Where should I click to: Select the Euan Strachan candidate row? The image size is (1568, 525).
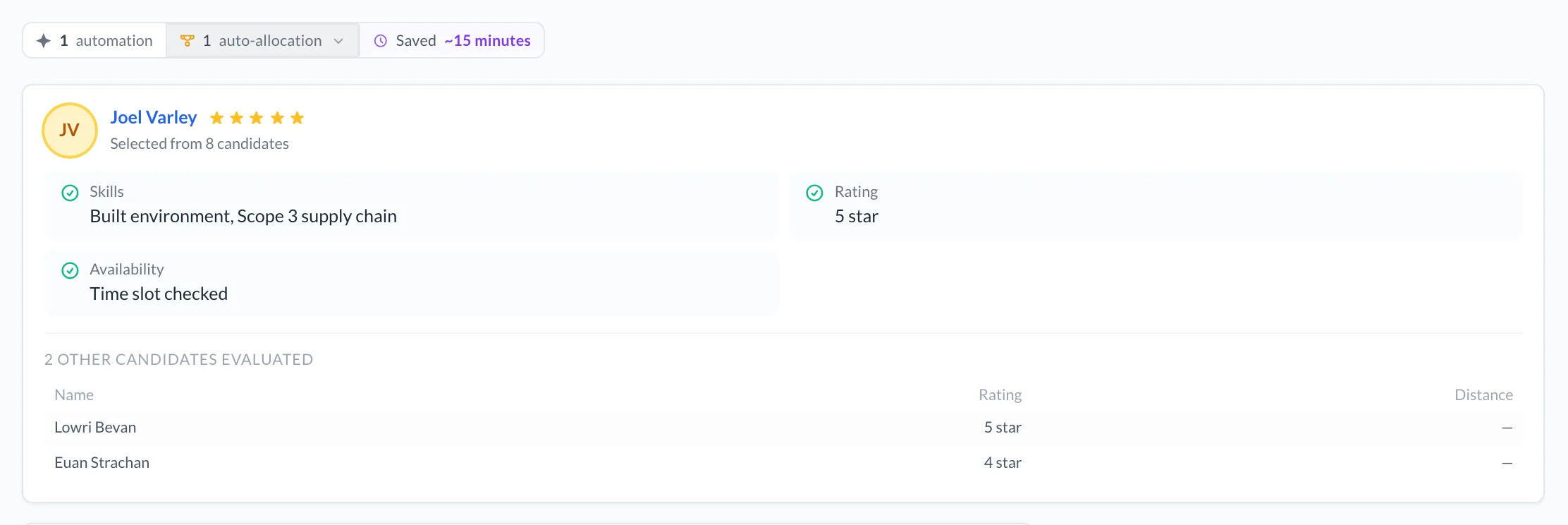point(784,463)
